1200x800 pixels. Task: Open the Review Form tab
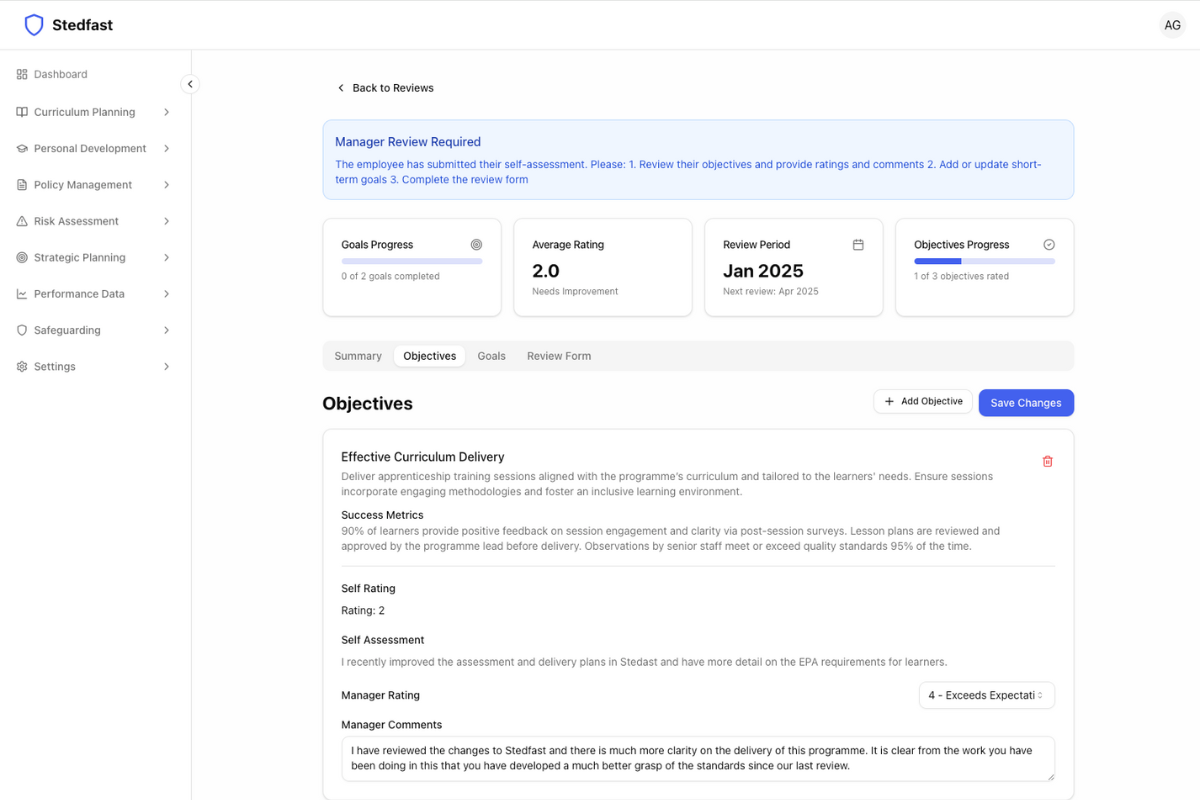pos(558,356)
